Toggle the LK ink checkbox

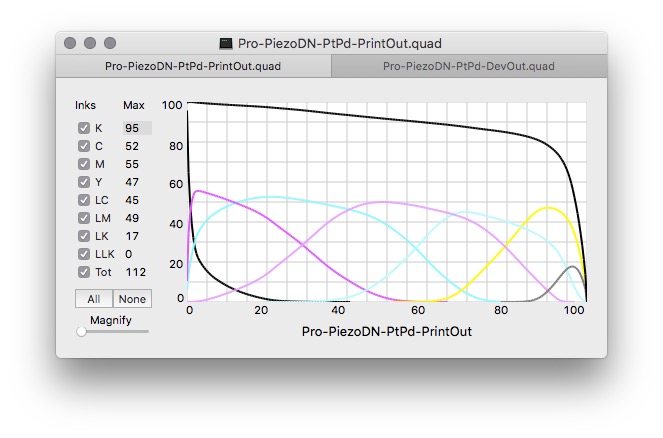pyautogui.click(x=84, y=236)
